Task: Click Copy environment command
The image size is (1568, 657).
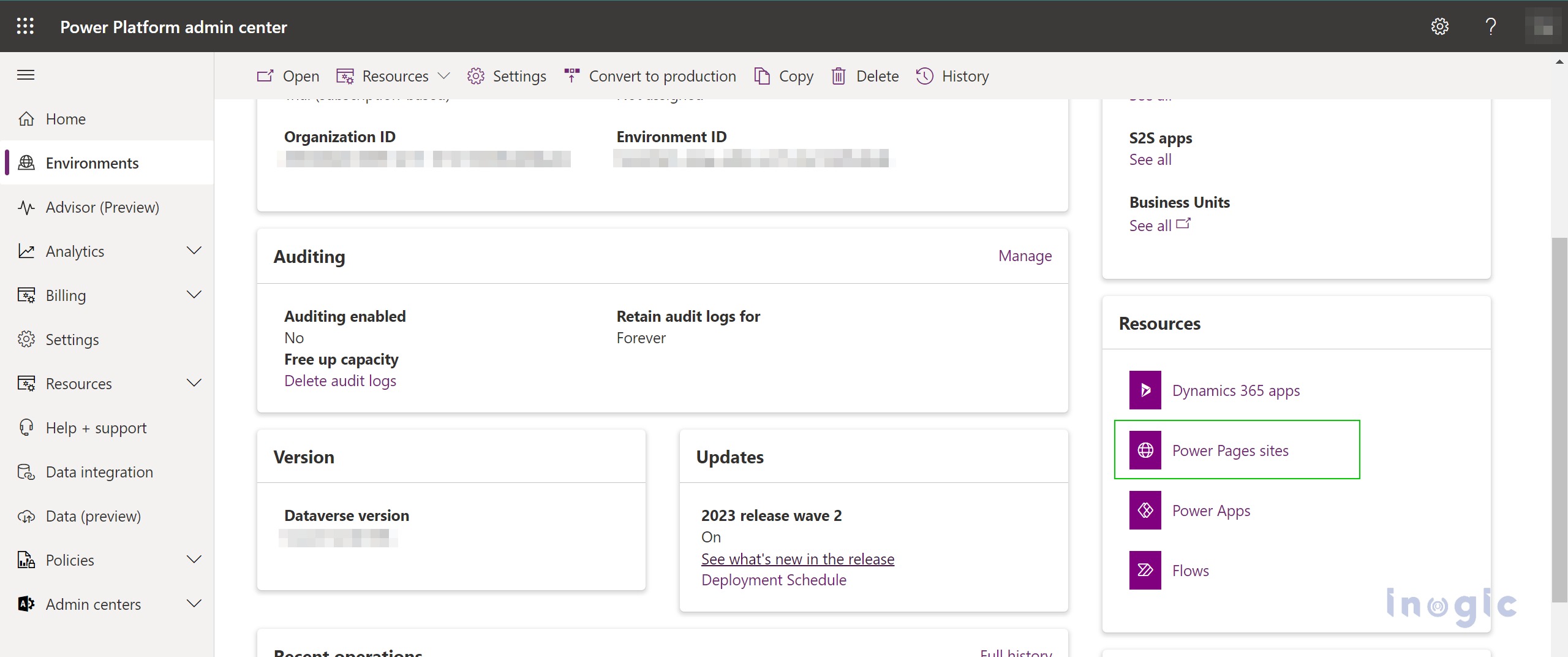Action: [784, 76]
